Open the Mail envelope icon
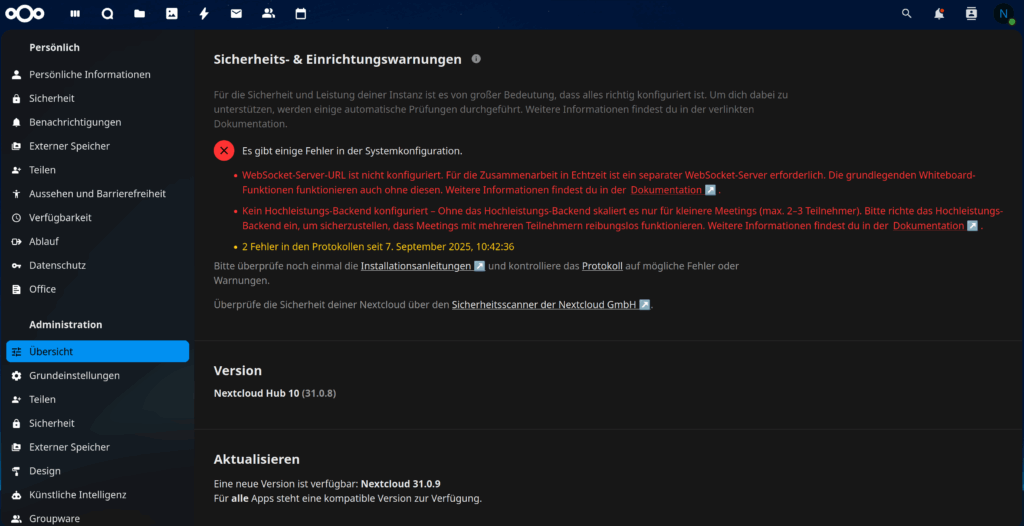This screenshot has height=526, width=1024. click(236, 14)
